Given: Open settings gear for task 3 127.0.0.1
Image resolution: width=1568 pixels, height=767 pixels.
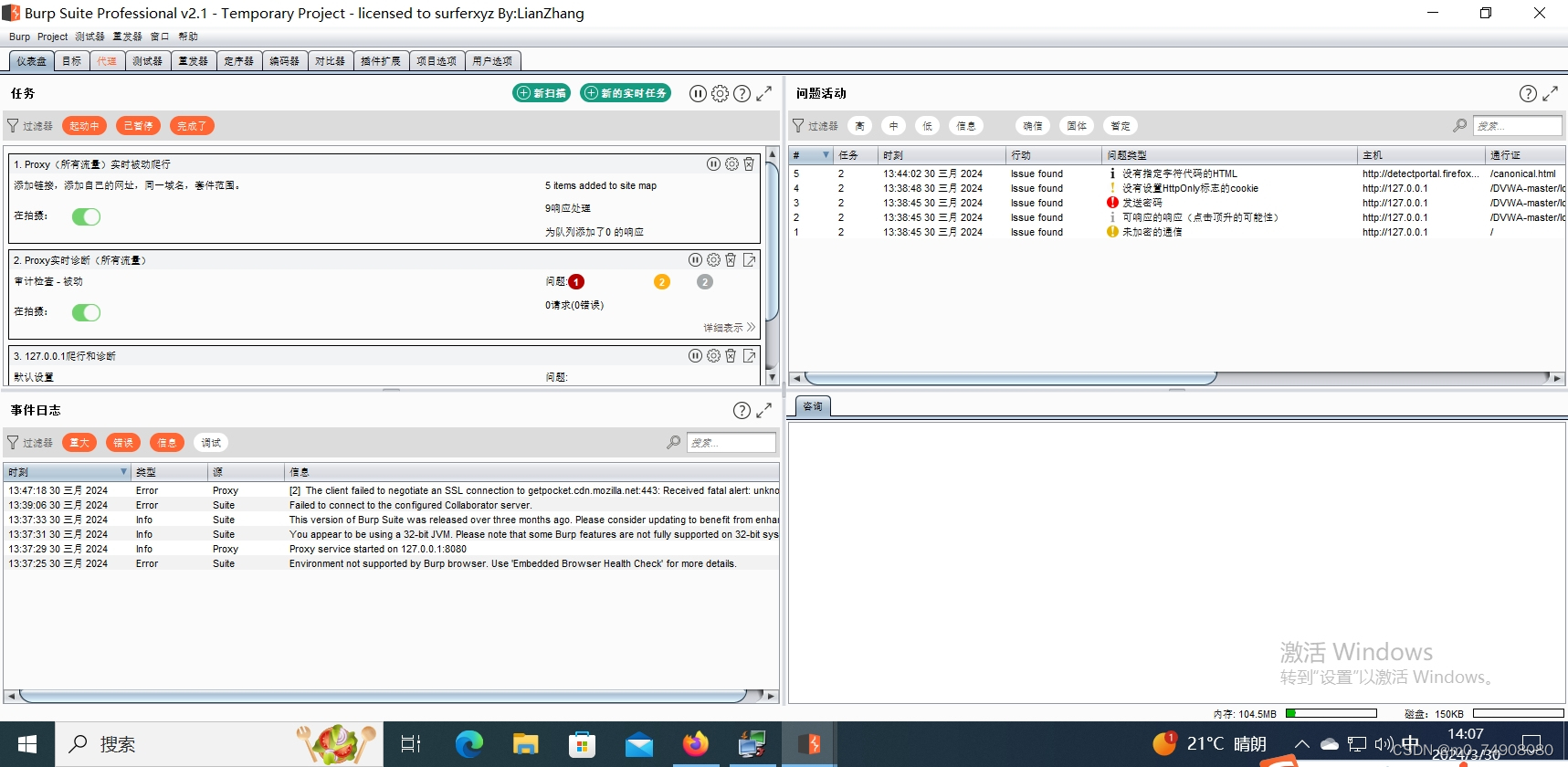Looking at the screenshot, I should tap(713, 356).
